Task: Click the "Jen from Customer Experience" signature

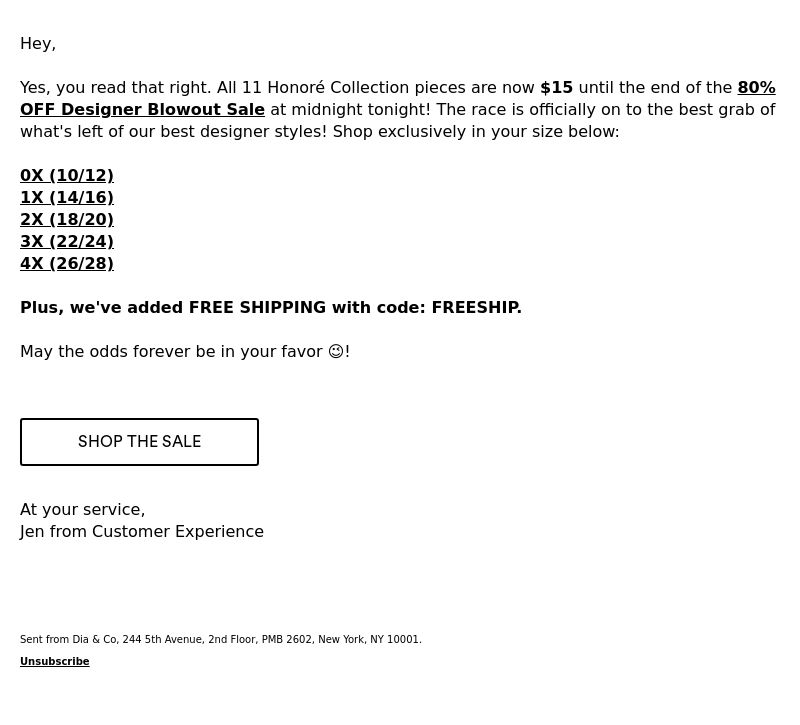Action: (x=142, y=532)
